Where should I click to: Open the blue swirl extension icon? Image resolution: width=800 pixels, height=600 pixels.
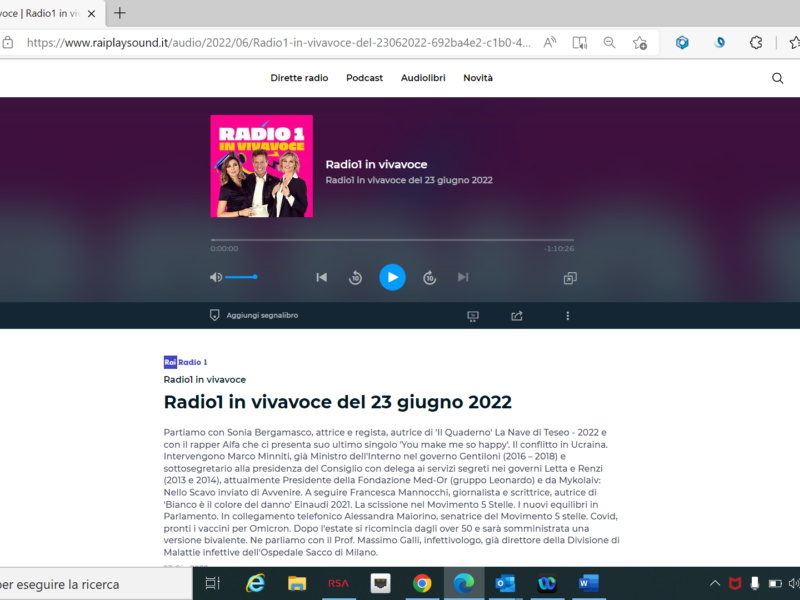[719, 43]
